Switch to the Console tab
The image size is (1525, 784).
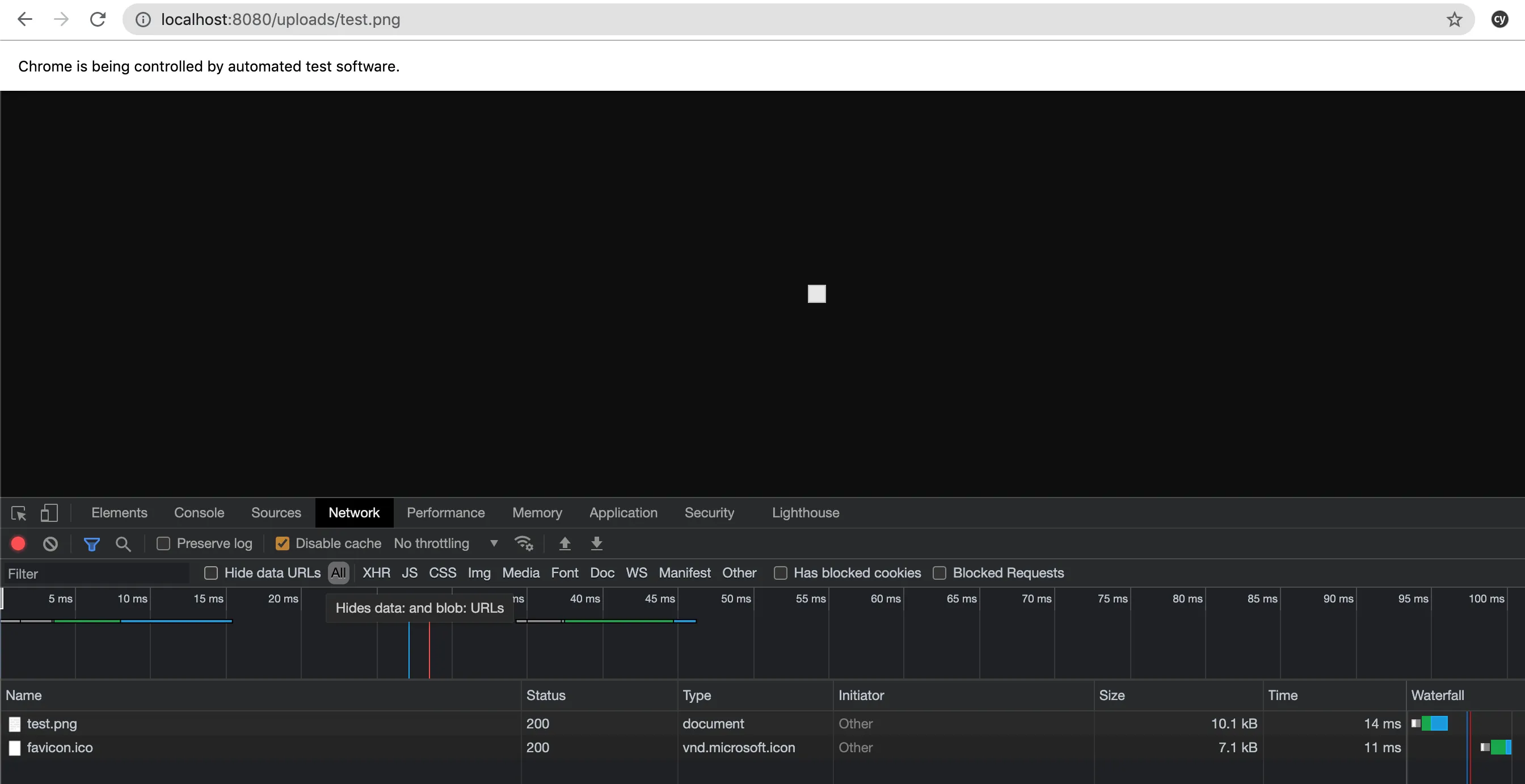(x=199, y=513)
